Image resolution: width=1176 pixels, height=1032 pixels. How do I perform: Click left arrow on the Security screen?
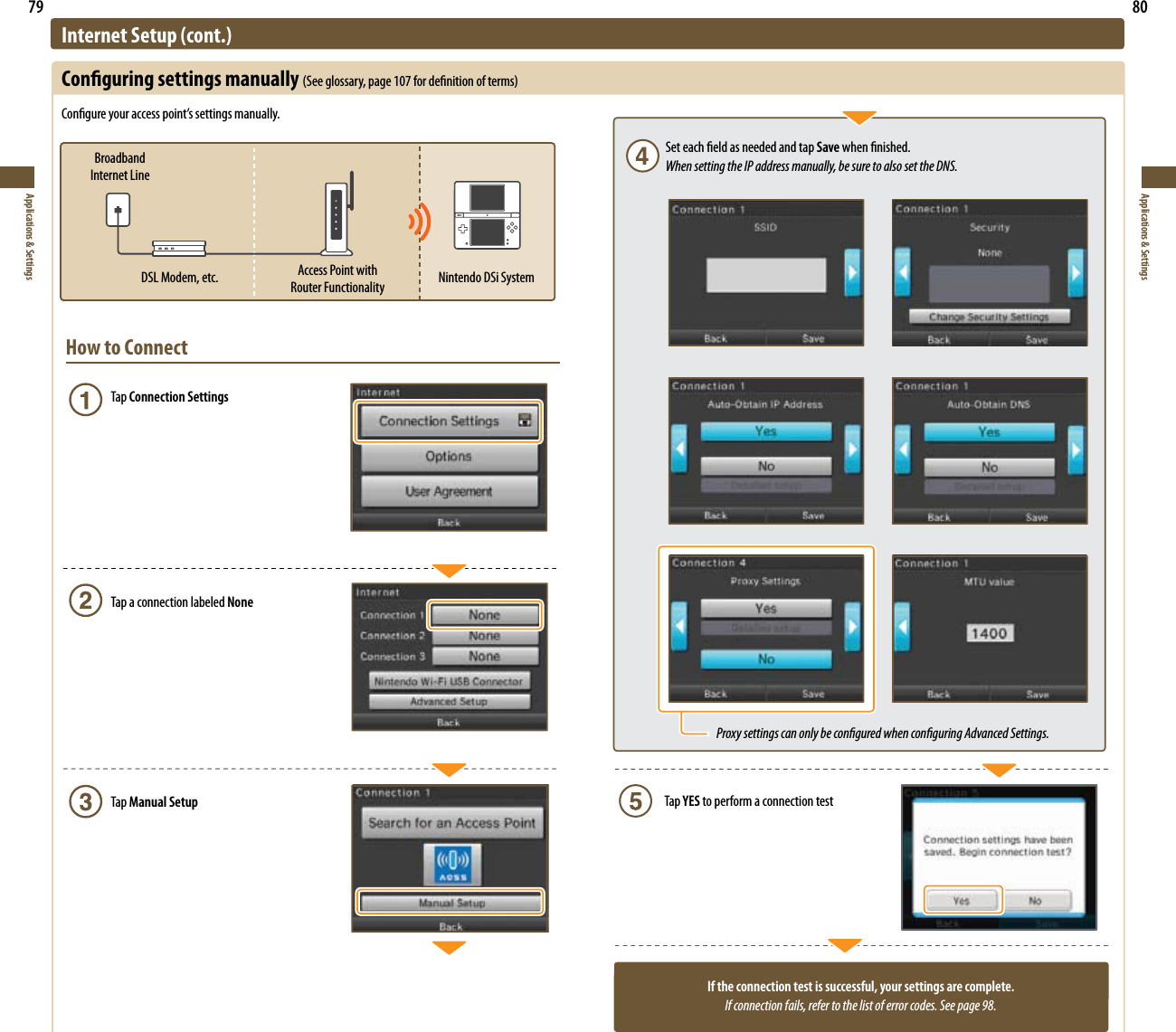[903, 271]
